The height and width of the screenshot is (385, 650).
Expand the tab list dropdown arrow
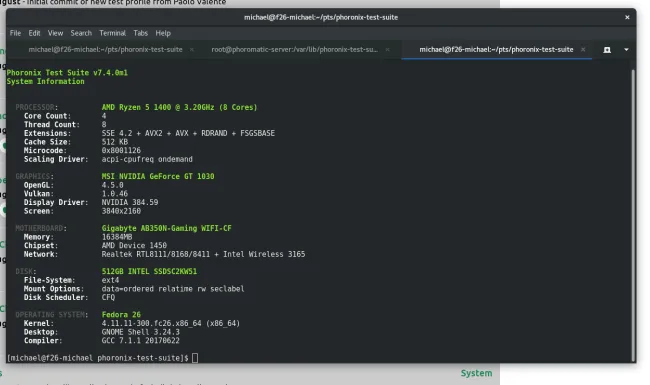click(x=626, y=50)
